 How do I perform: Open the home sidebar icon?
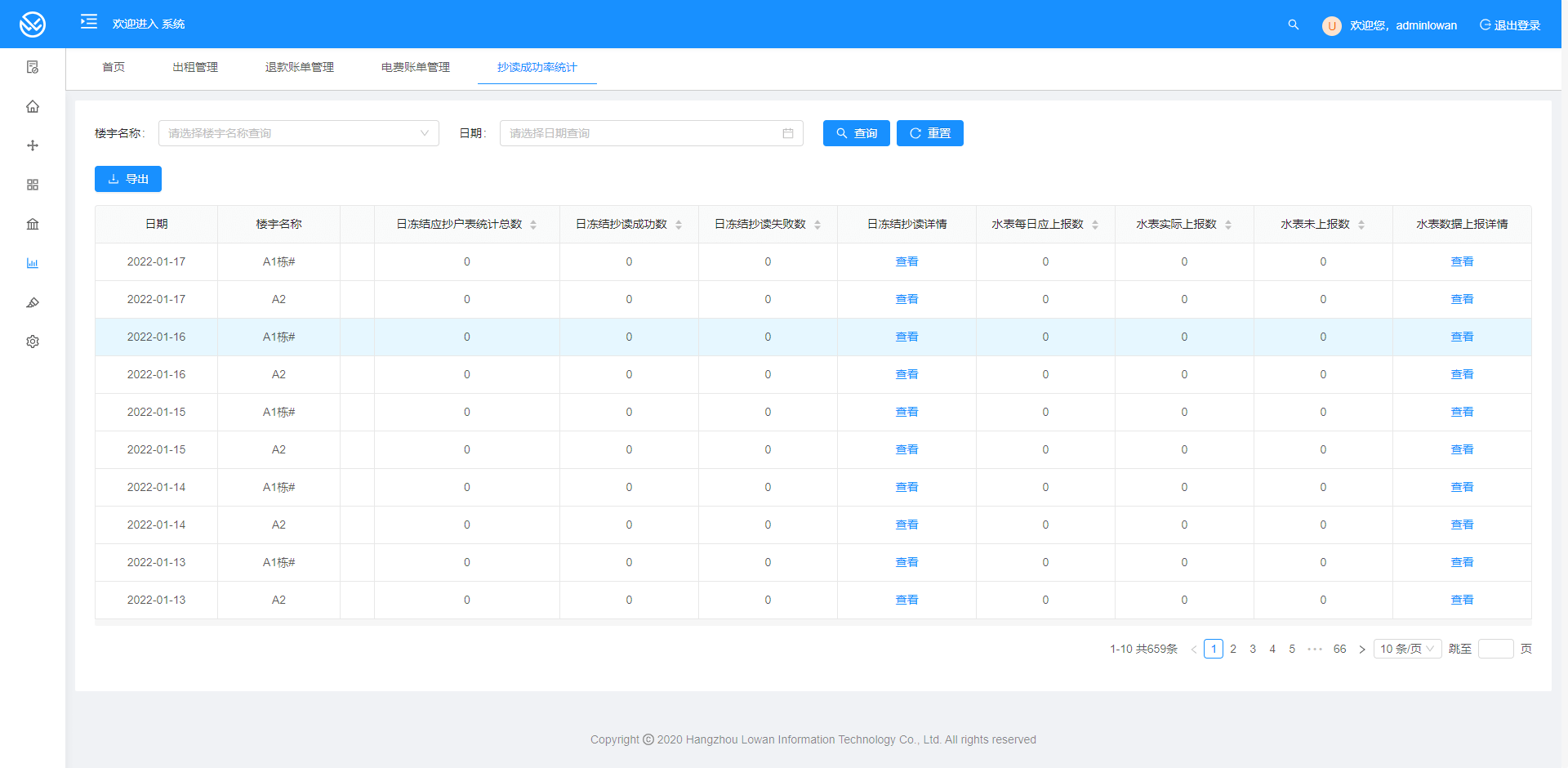tap(33, 106)
